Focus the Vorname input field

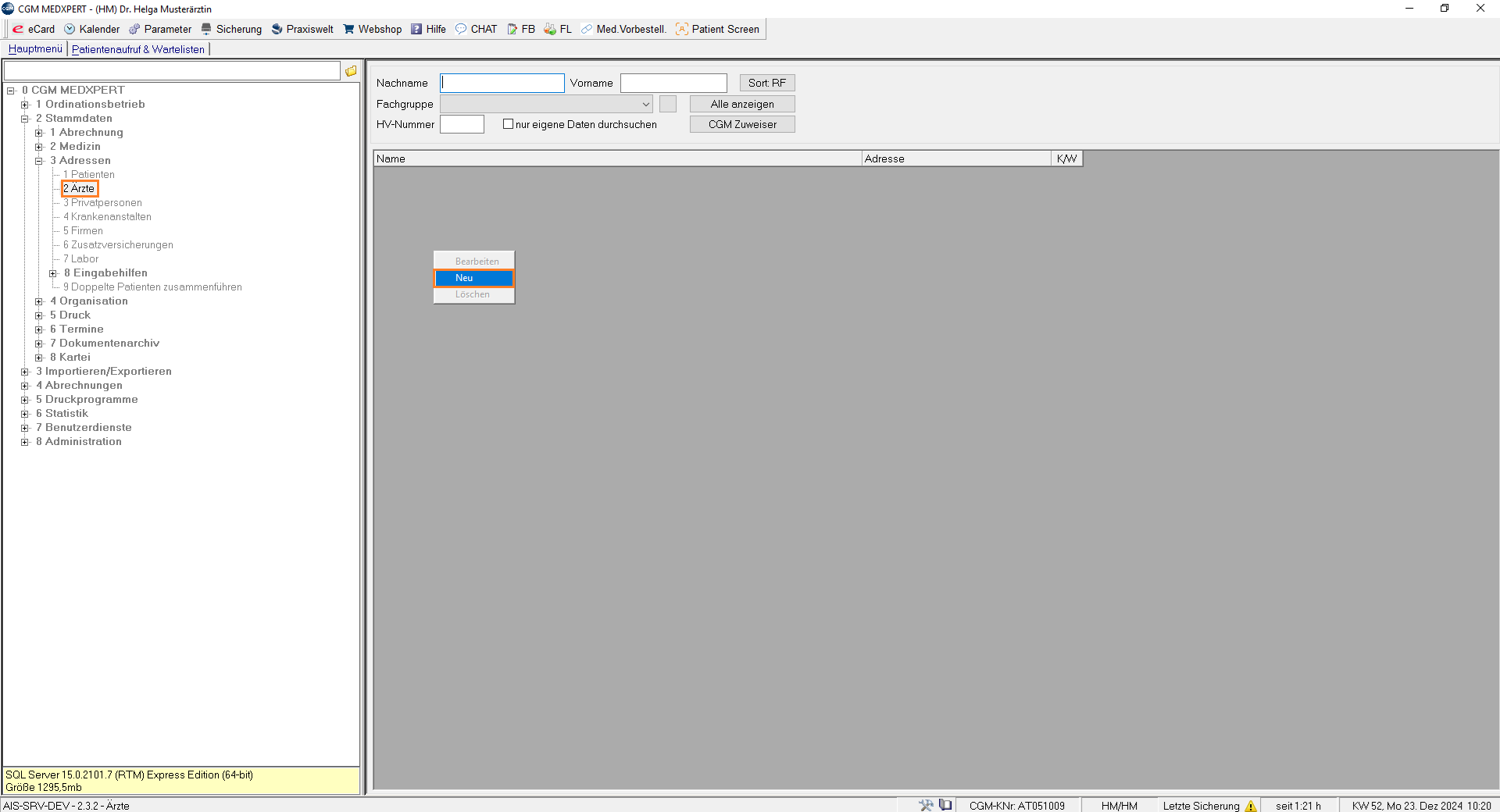pos(673,83)
